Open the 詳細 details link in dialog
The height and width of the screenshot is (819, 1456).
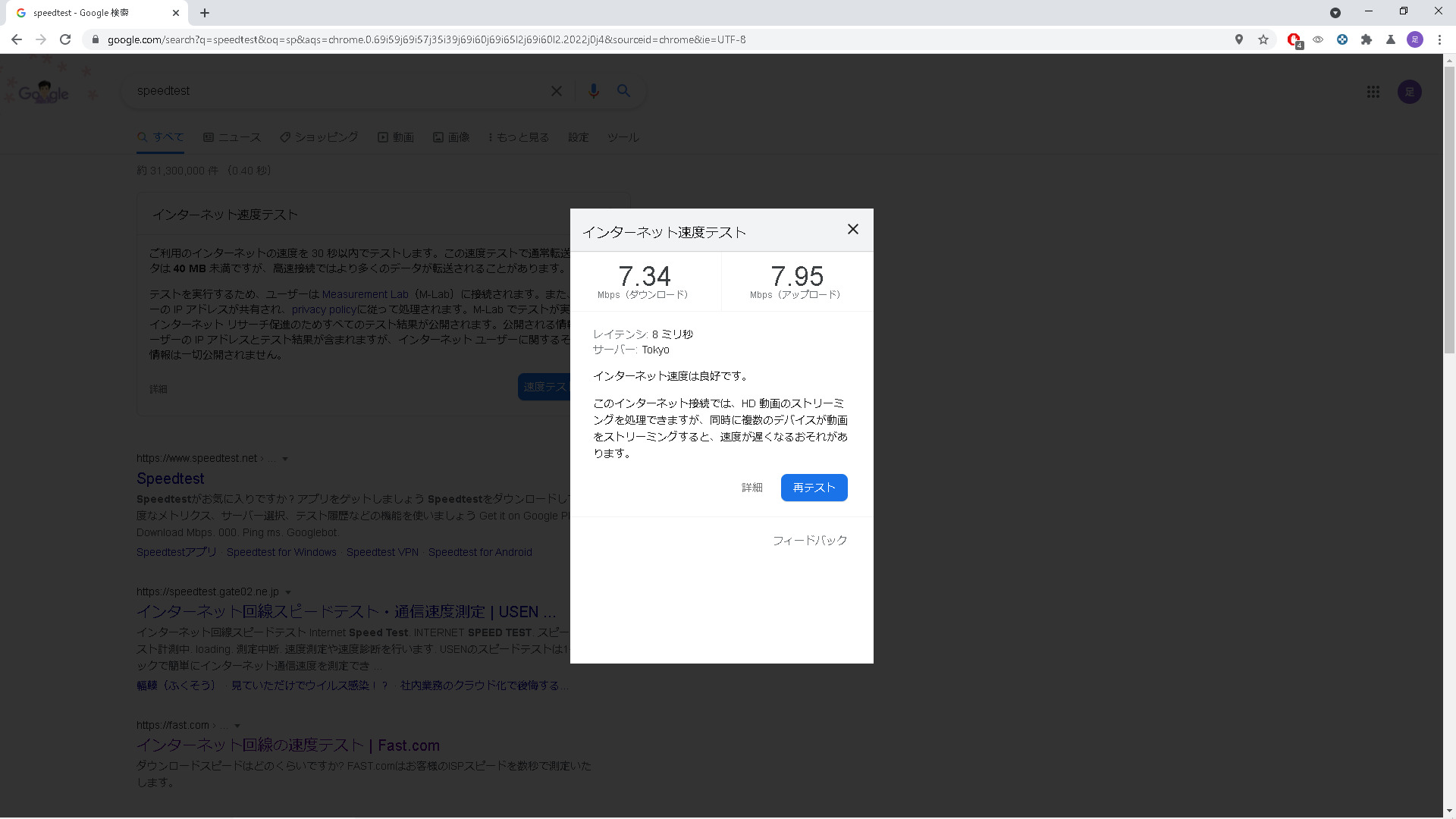click(752, 488)
